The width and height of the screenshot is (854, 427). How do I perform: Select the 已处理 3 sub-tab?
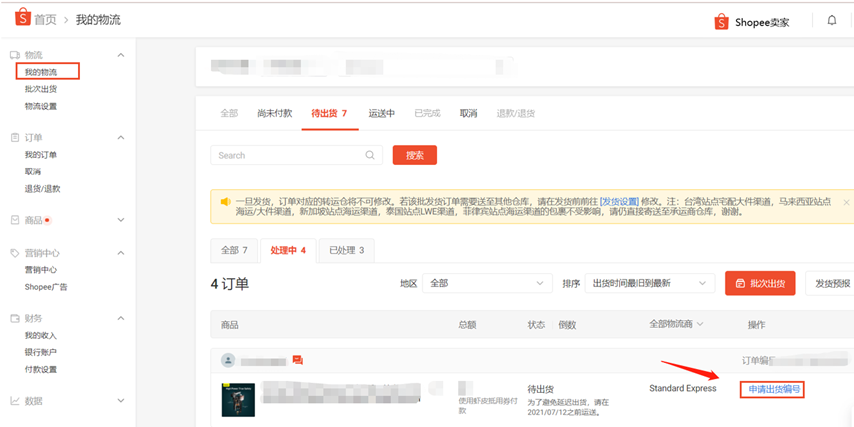347,251
